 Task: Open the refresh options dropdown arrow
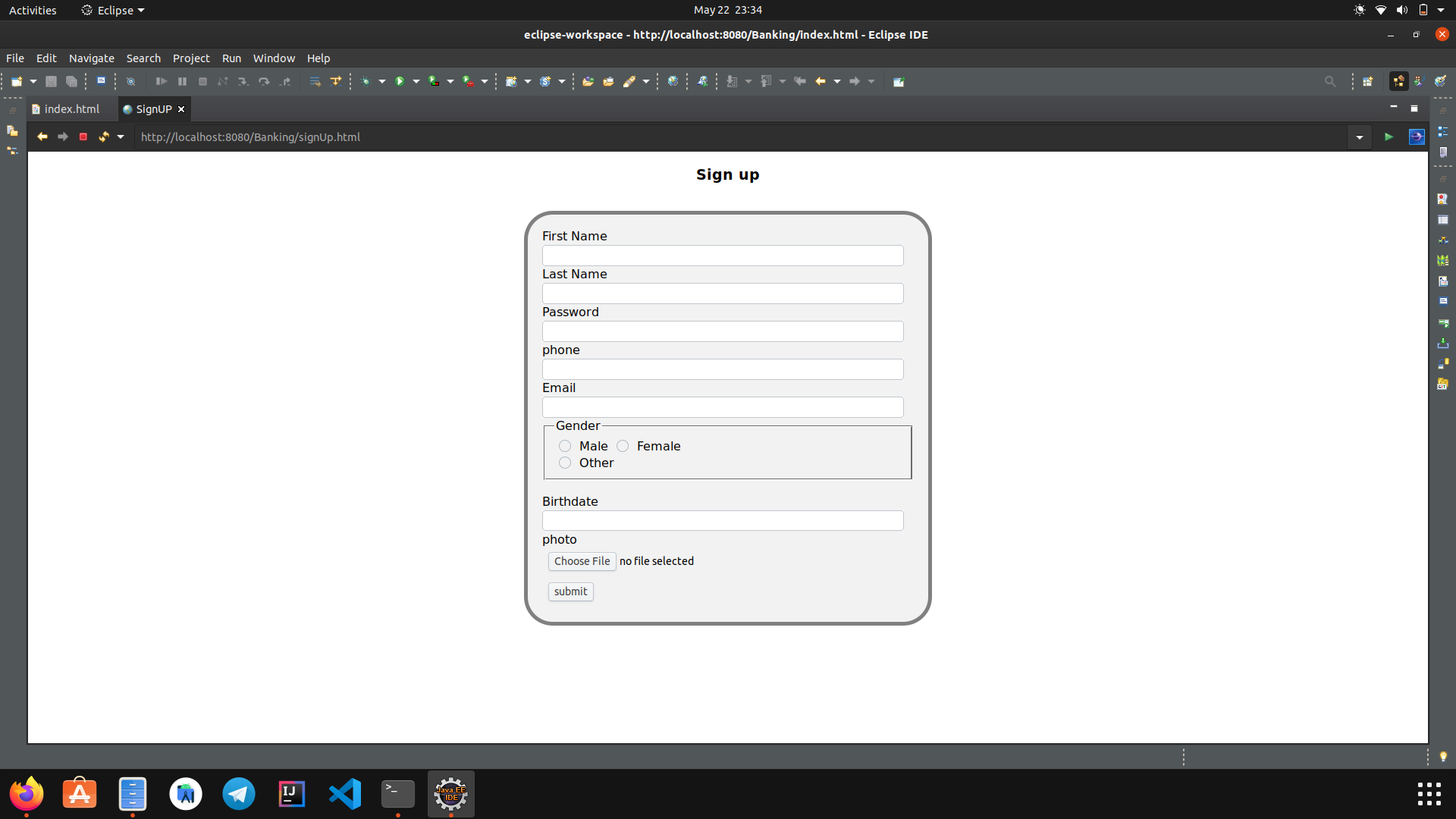[121, 136]
